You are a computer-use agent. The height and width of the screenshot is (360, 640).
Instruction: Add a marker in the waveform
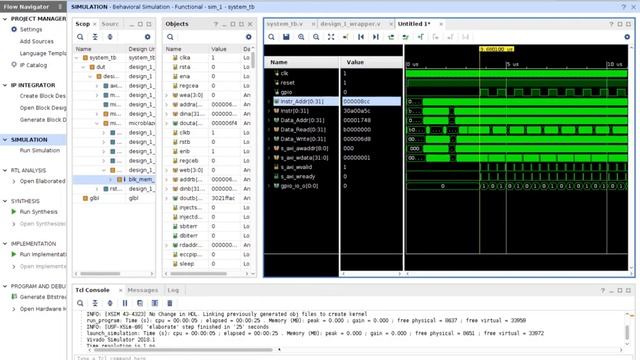pos(420,37)
